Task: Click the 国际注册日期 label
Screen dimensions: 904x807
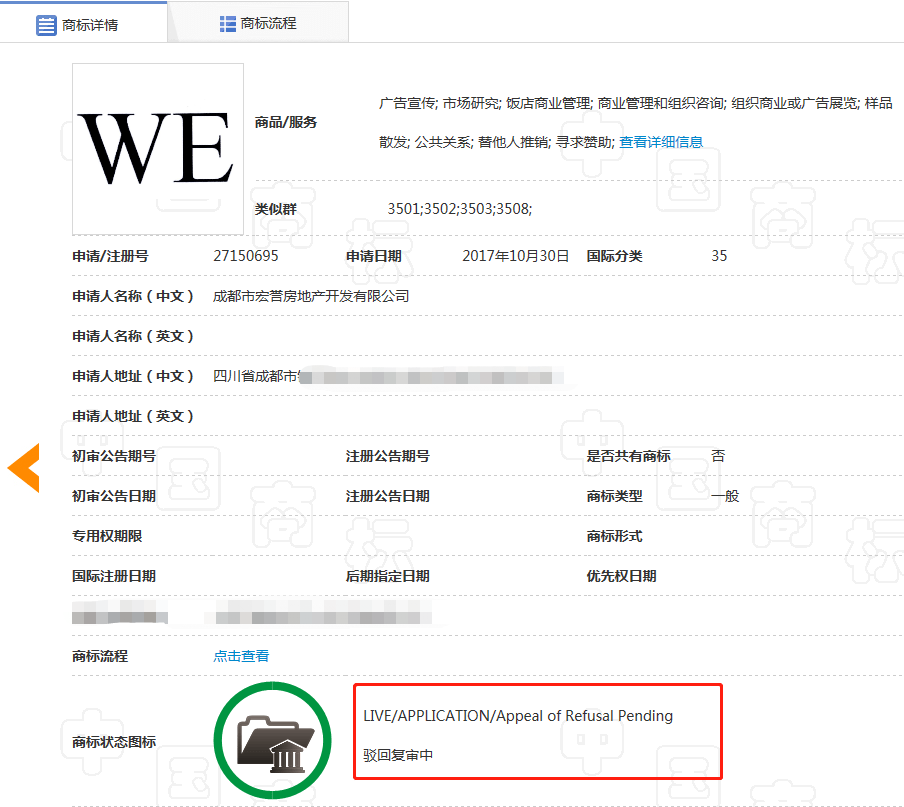Action: [x=114, y=576]
